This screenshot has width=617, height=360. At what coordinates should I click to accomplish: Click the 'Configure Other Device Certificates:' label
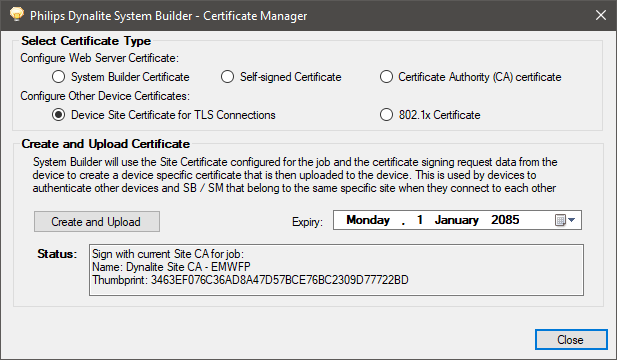105,96
